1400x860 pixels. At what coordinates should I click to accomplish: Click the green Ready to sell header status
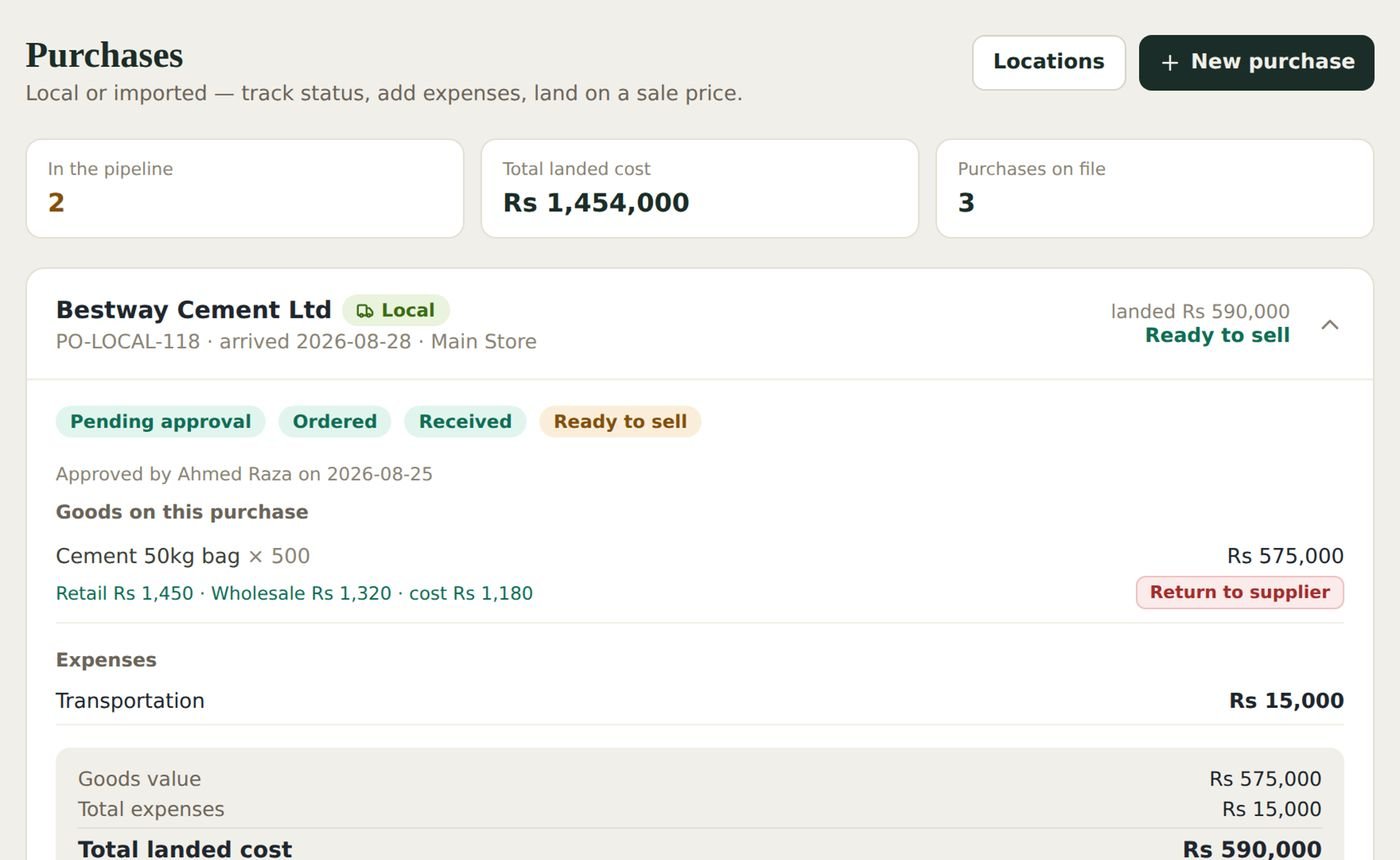(x=1217, y=336)
